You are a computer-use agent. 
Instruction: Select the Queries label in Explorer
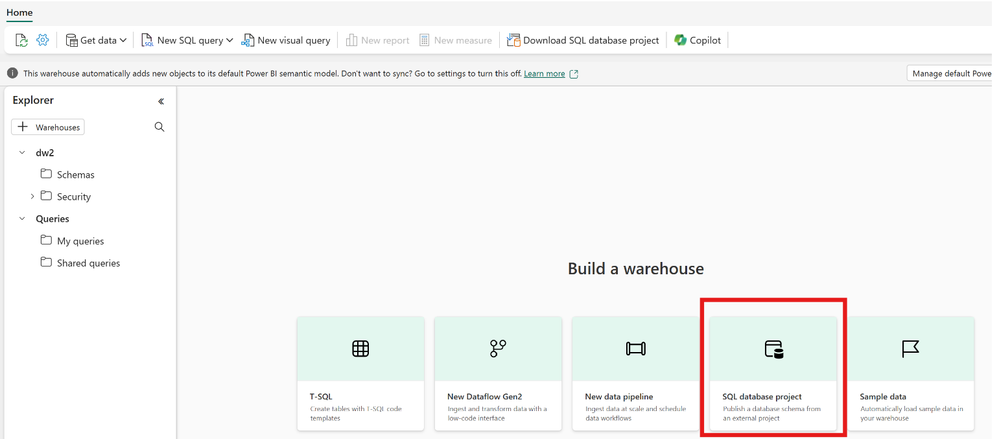tap(52, 219)
